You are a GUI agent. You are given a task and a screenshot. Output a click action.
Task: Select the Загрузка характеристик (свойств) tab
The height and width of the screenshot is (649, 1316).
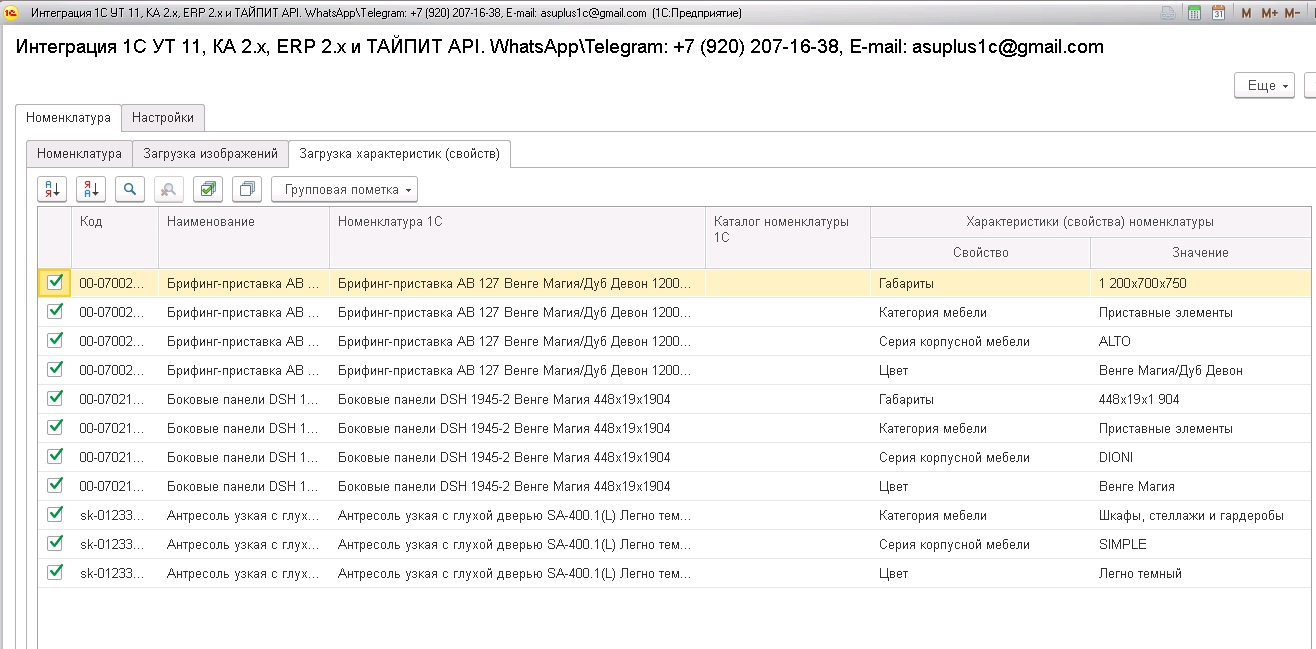pos(400,154)
